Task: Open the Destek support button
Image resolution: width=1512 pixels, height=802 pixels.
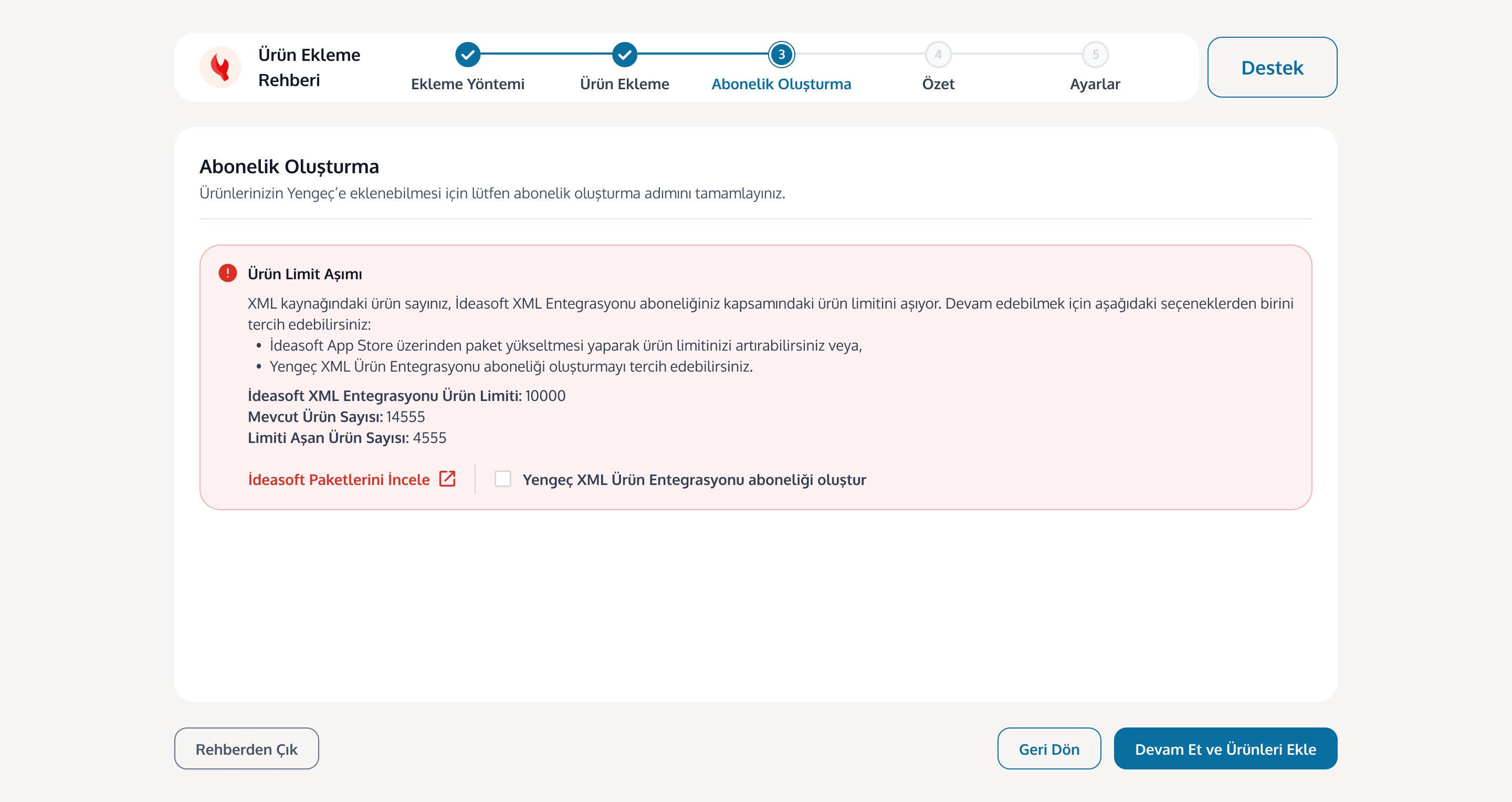Action: pos(1272,67)
